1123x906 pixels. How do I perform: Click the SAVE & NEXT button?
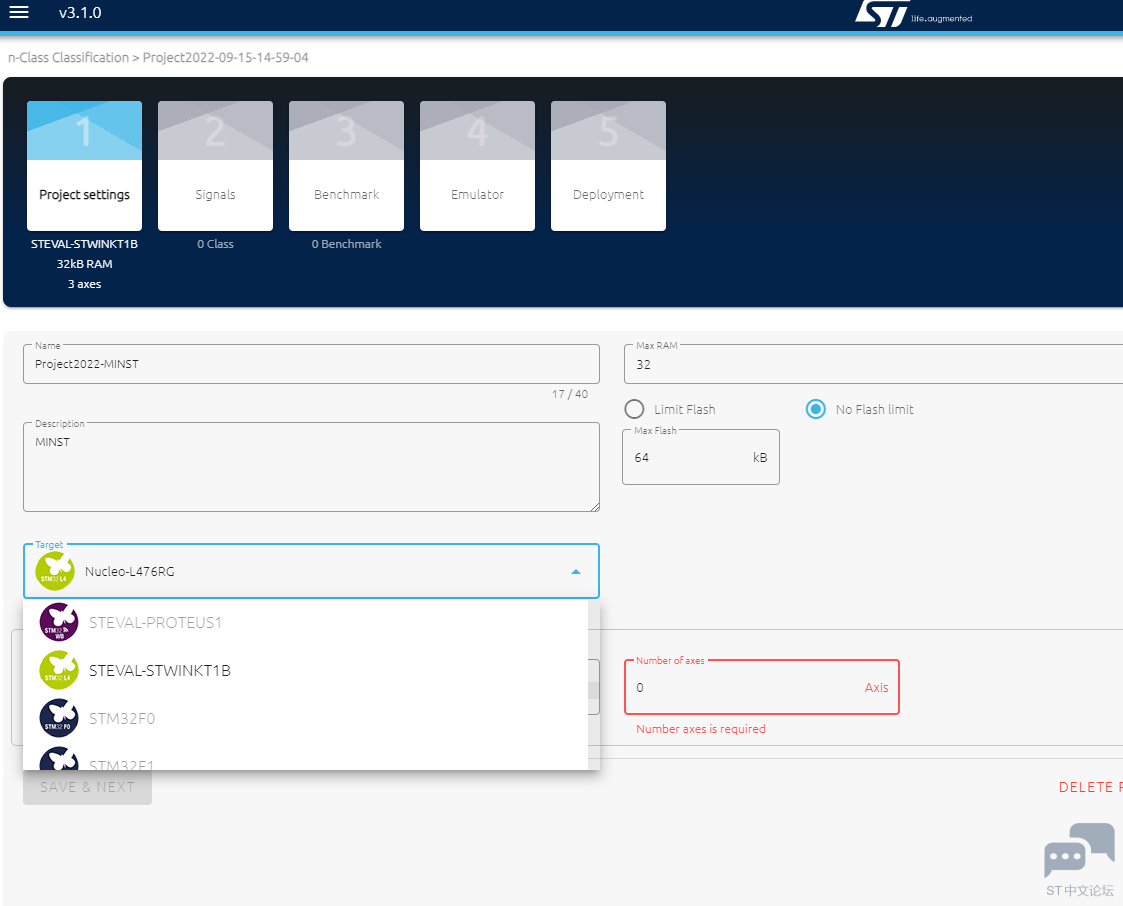pyautogui.click(x=87, y=787)
